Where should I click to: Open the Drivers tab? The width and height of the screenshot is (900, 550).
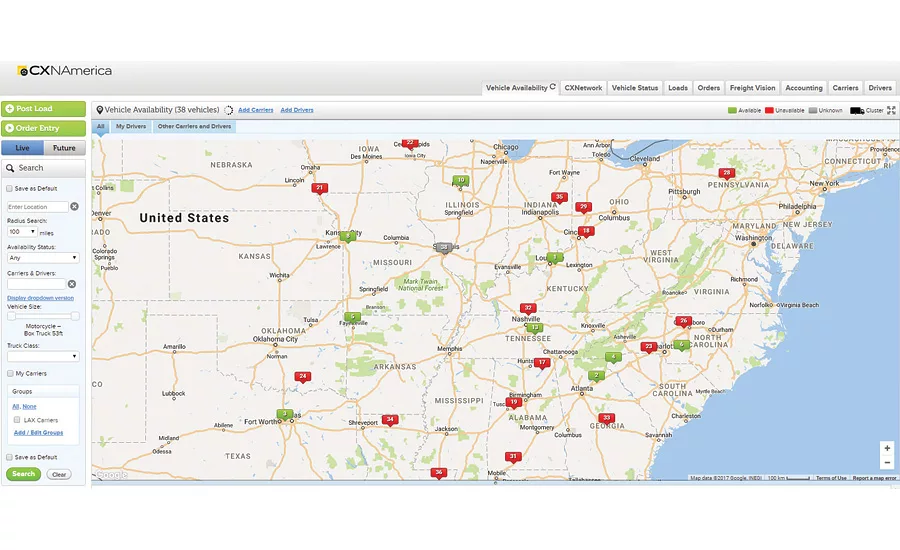click(880, 88)
